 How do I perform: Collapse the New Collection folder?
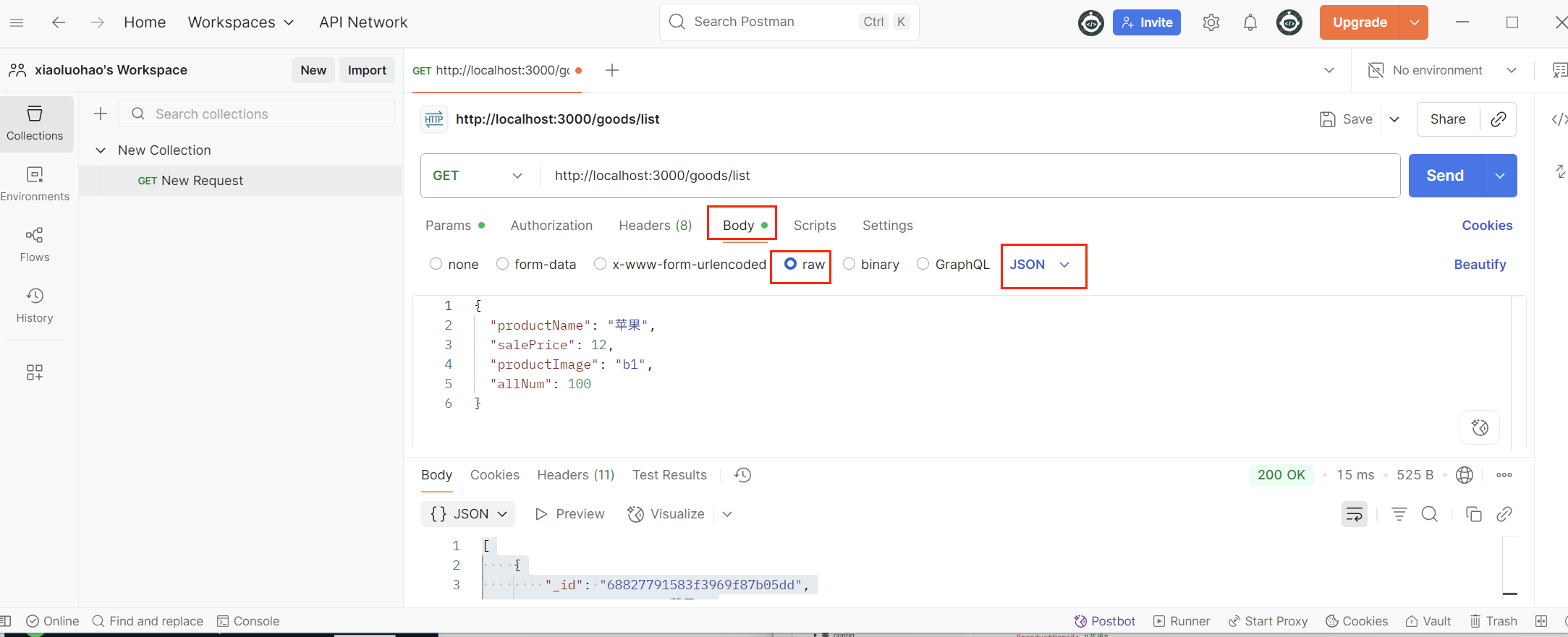point(101,150)
